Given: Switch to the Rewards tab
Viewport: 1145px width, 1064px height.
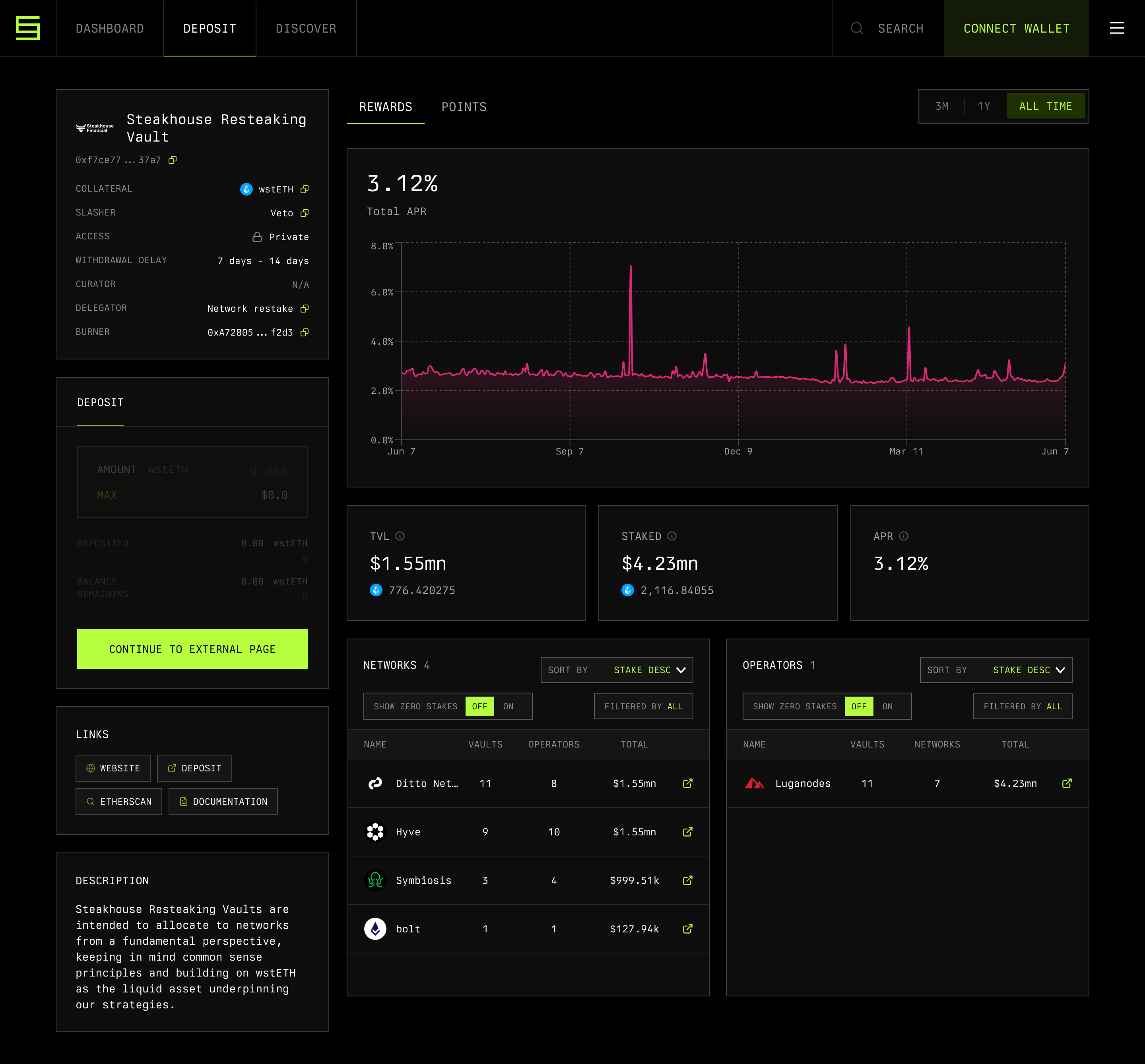Looking at the screenshot, I should point(385,107).
